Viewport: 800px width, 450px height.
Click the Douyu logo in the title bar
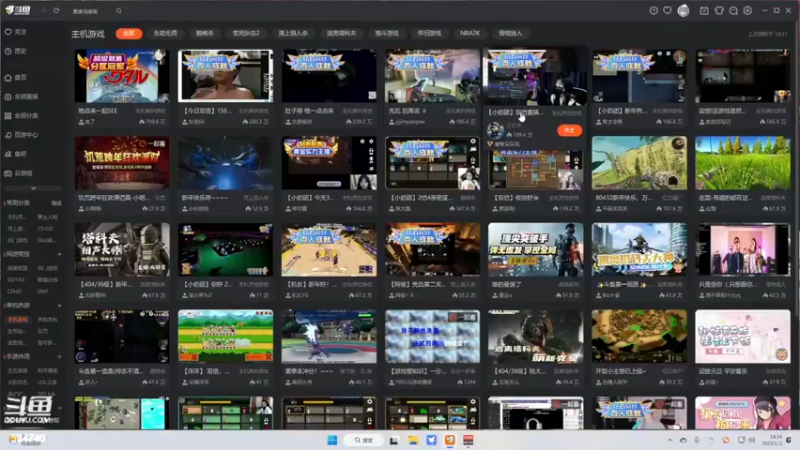coord(18,10)
